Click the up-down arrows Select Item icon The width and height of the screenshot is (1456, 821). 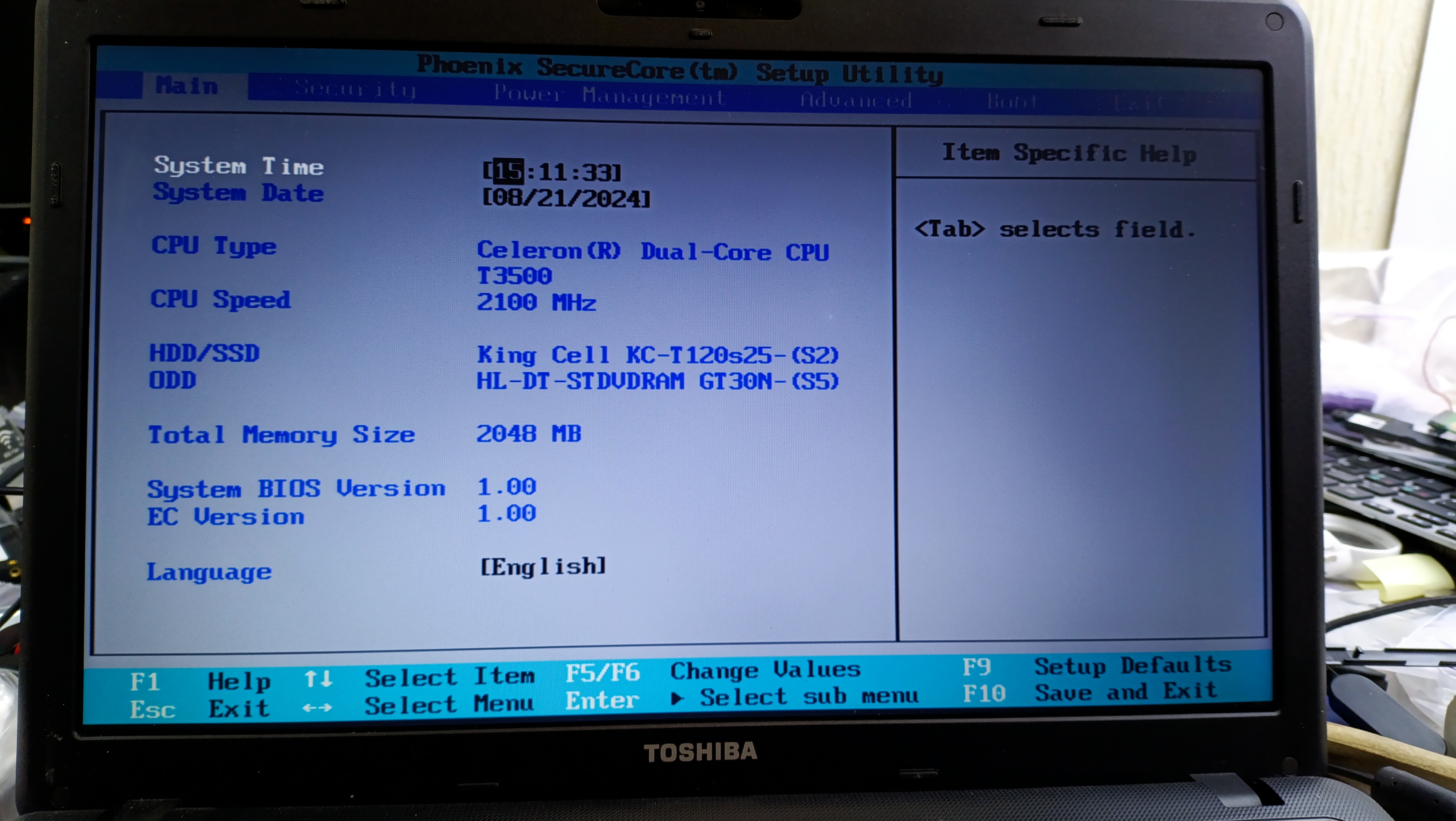point(318,679)
